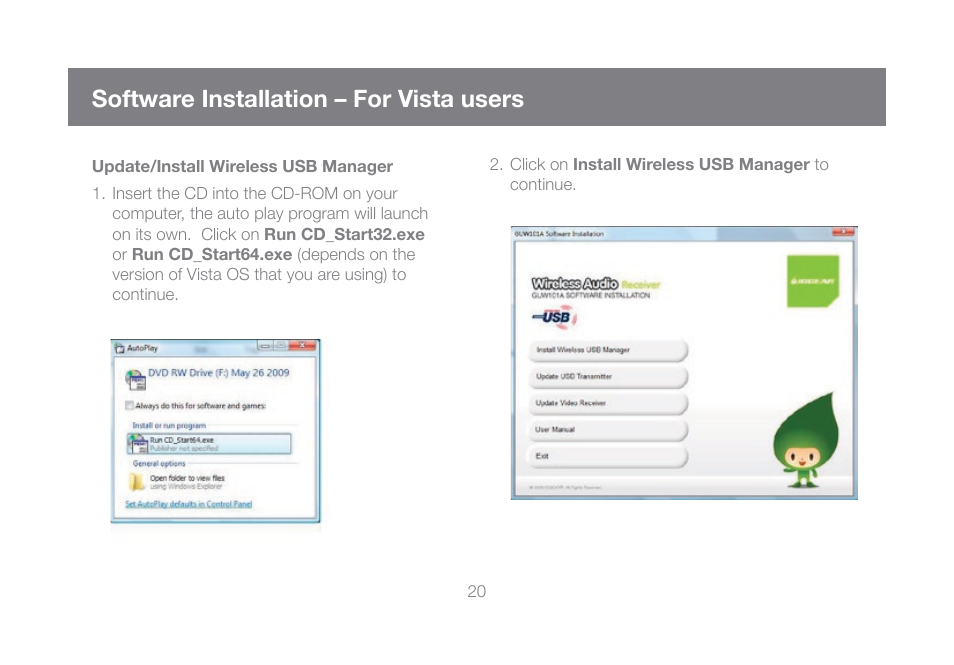Click the Wireless Audio Receiver logo text
This screenshot has width=954, height=665.
[x=596, y=284]
